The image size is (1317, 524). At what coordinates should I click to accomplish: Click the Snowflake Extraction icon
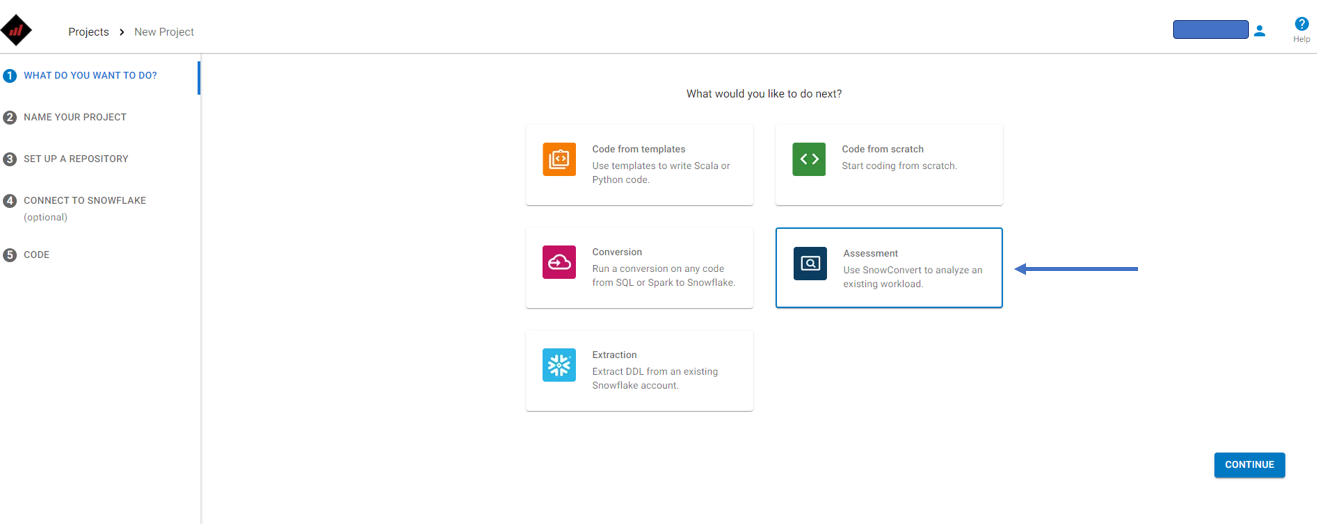coord(559,365)
